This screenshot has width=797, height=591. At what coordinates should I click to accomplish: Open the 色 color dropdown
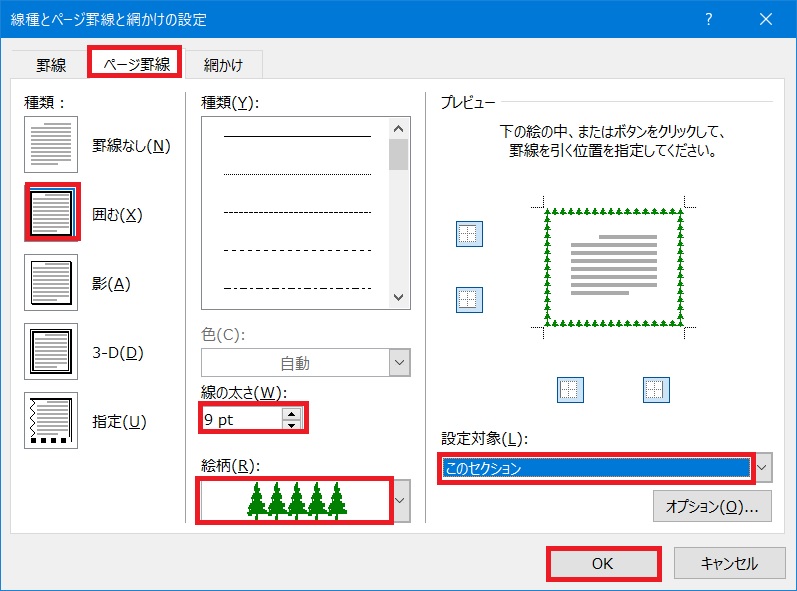pyautogui.click(x=400, y=363)
